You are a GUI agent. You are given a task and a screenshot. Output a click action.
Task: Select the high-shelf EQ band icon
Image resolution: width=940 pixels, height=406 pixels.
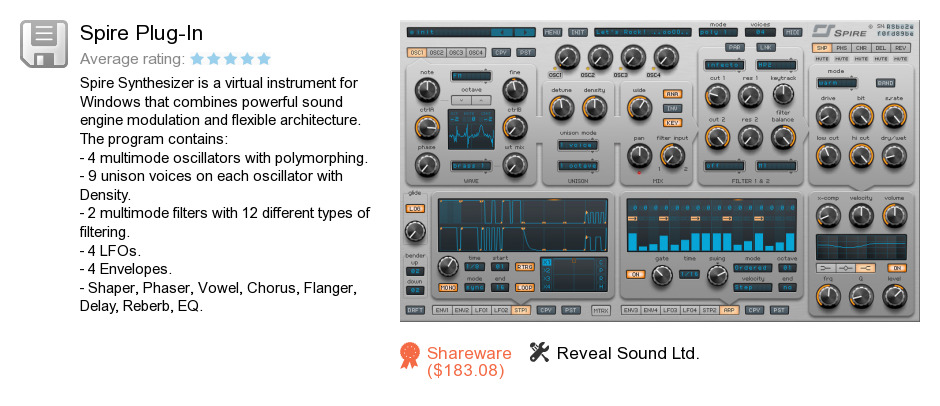(866, 268)
